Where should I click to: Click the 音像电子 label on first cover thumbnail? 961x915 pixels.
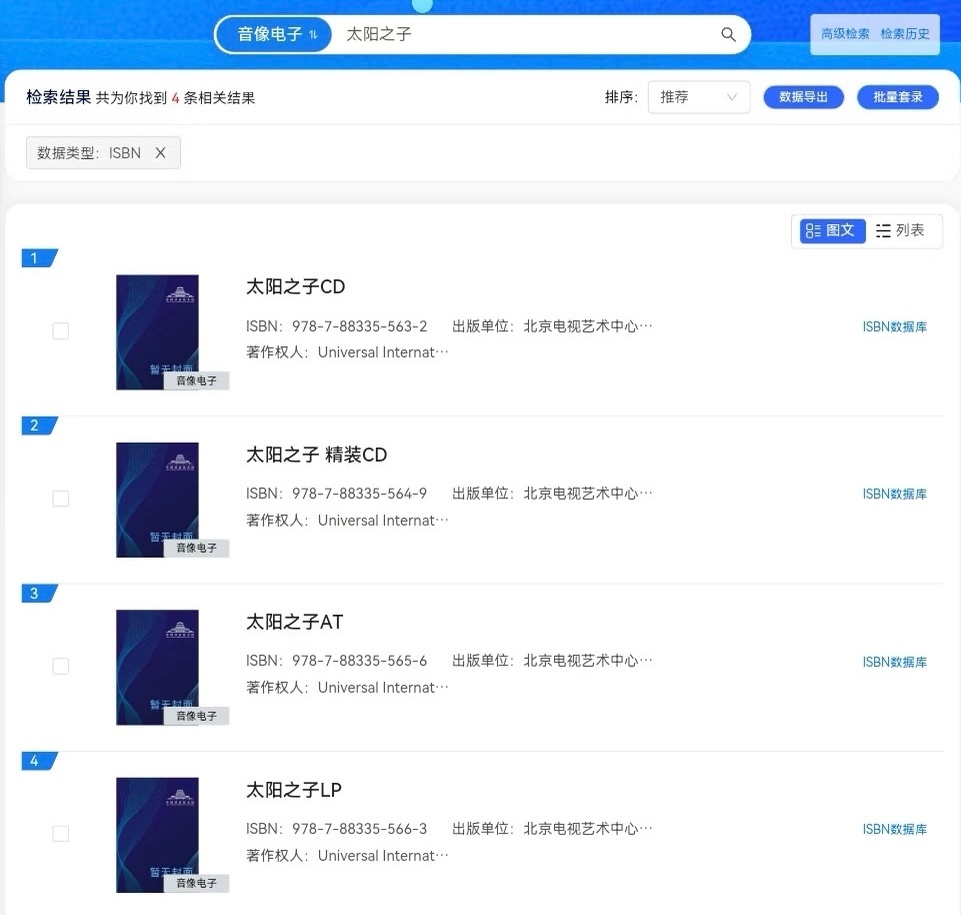tap(199, 380)
